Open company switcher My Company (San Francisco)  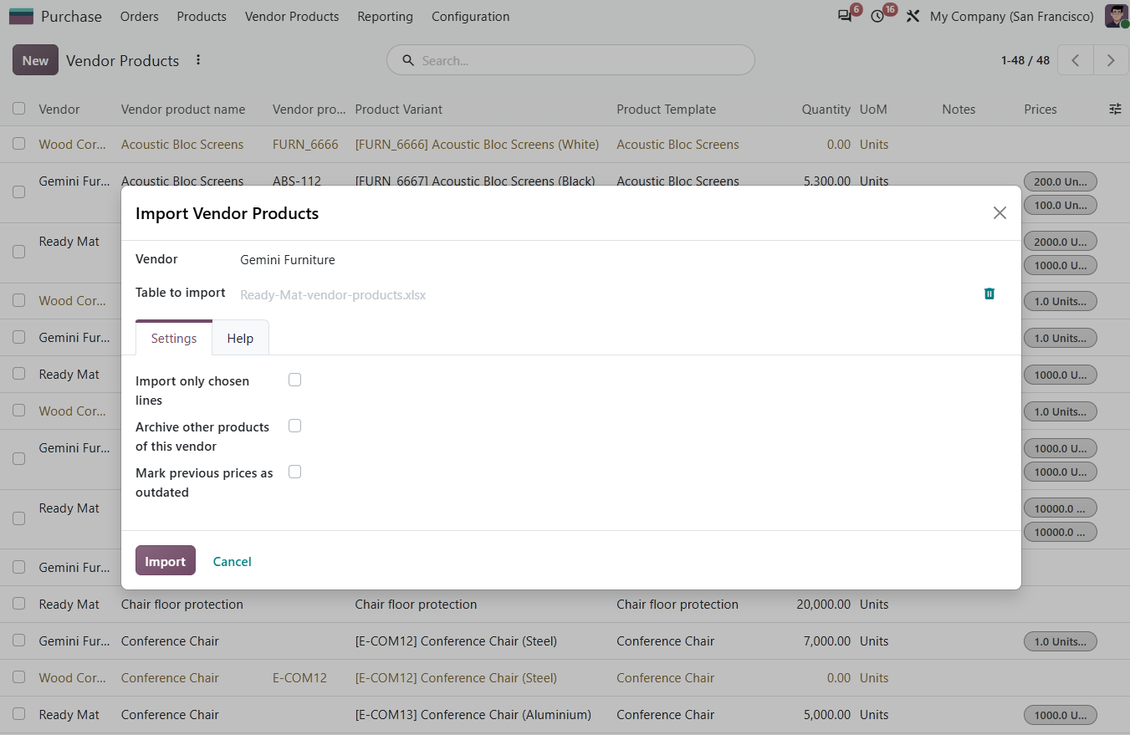[x=1011, y=16]
